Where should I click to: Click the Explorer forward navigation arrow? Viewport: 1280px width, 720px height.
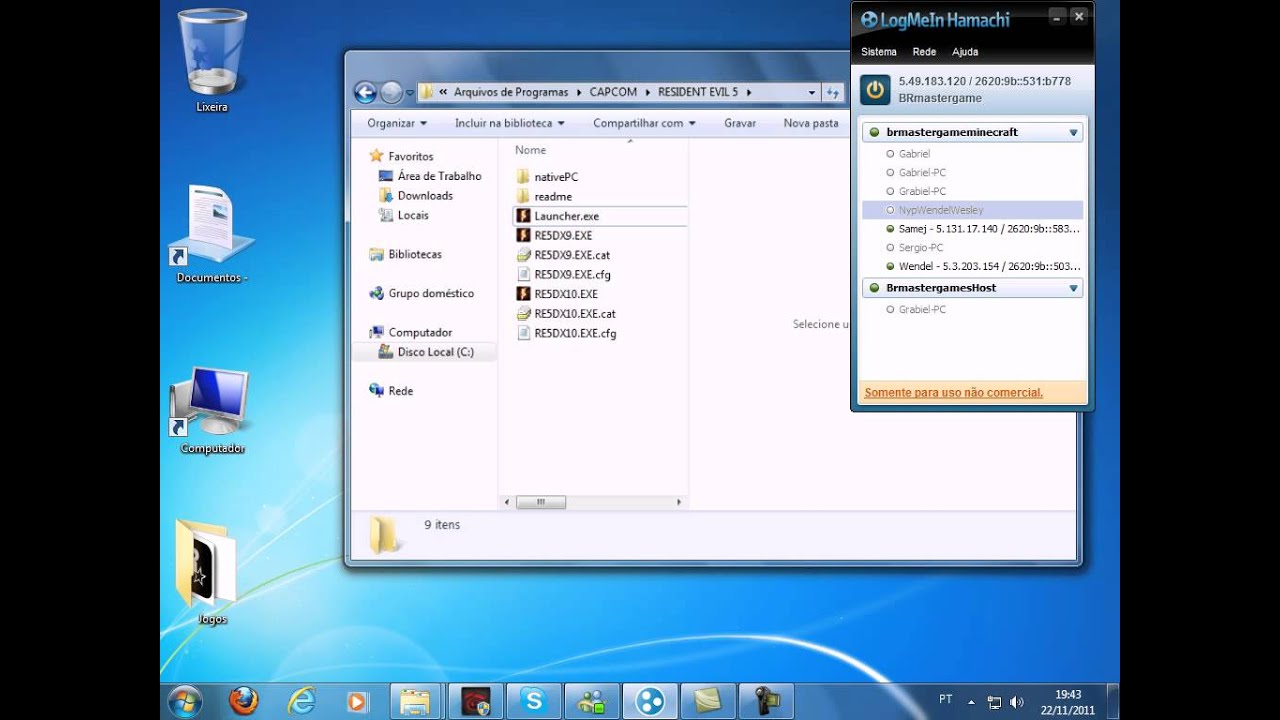click(x=391, y=92)
